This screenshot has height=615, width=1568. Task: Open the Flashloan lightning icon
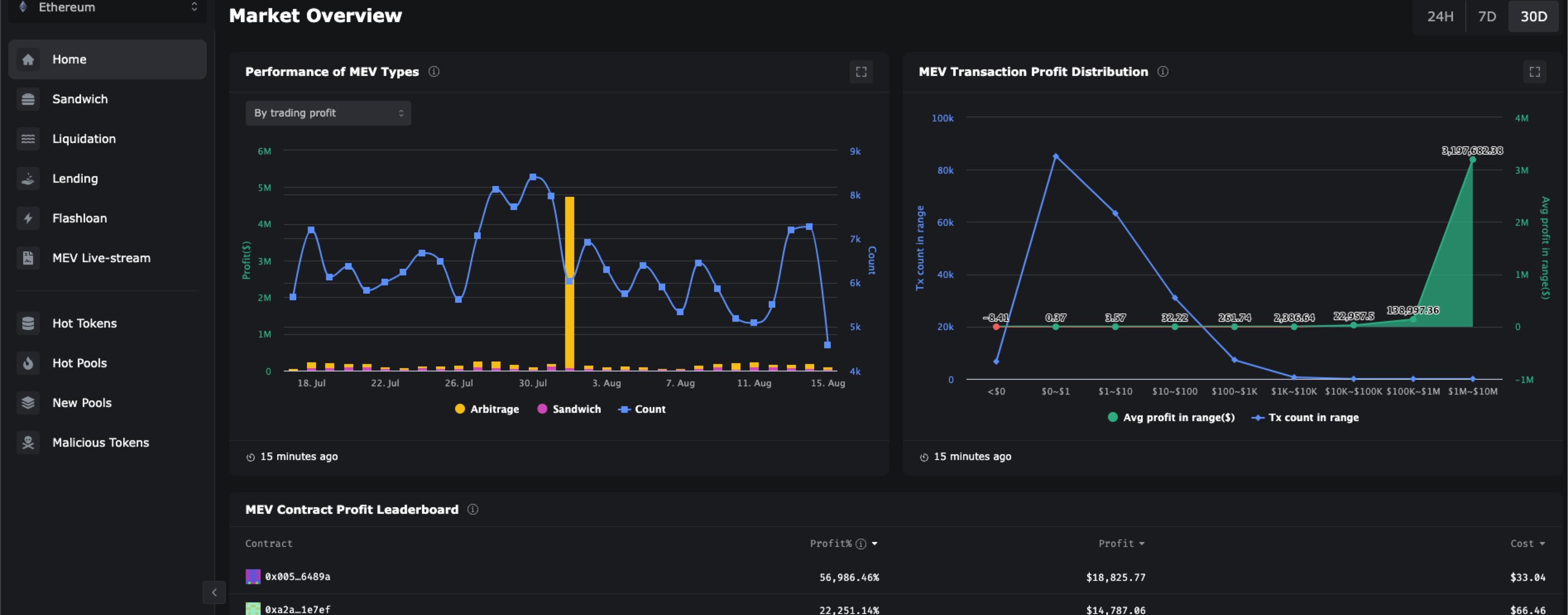pos(28,218)
